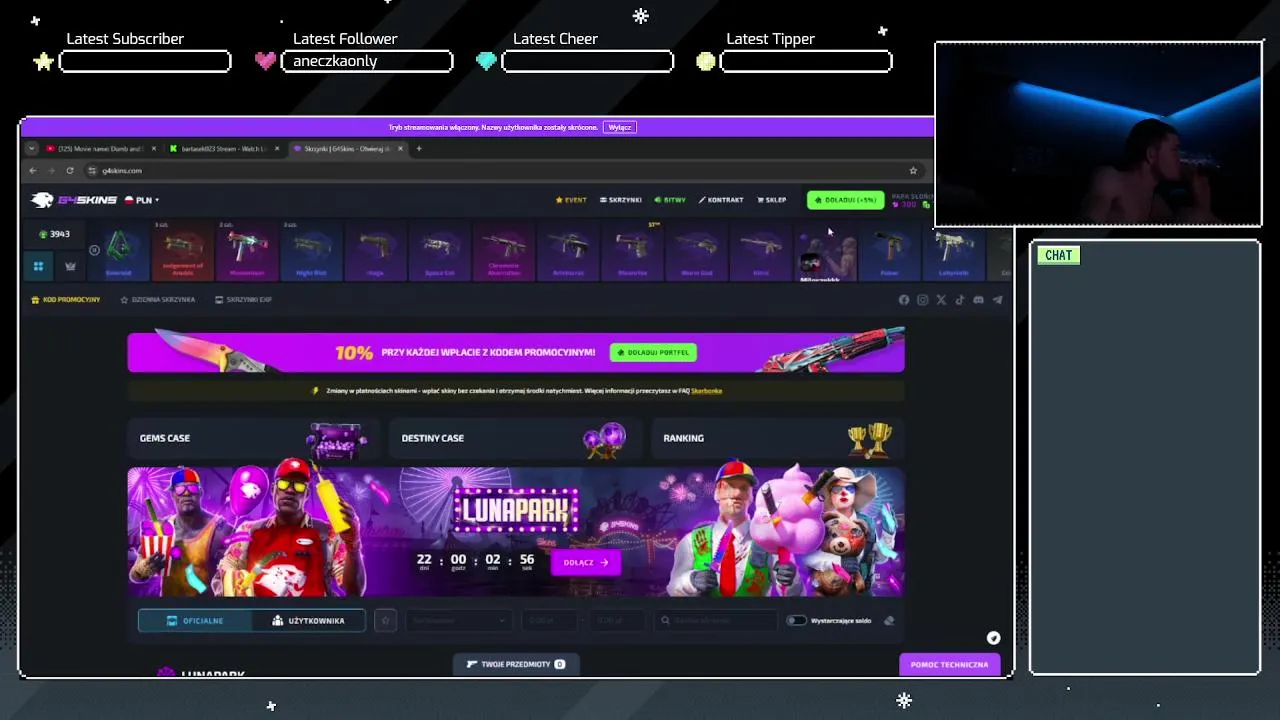Screen dimensions: 1280x720
Task: Open the Instagram social icon
Action: 922,300
